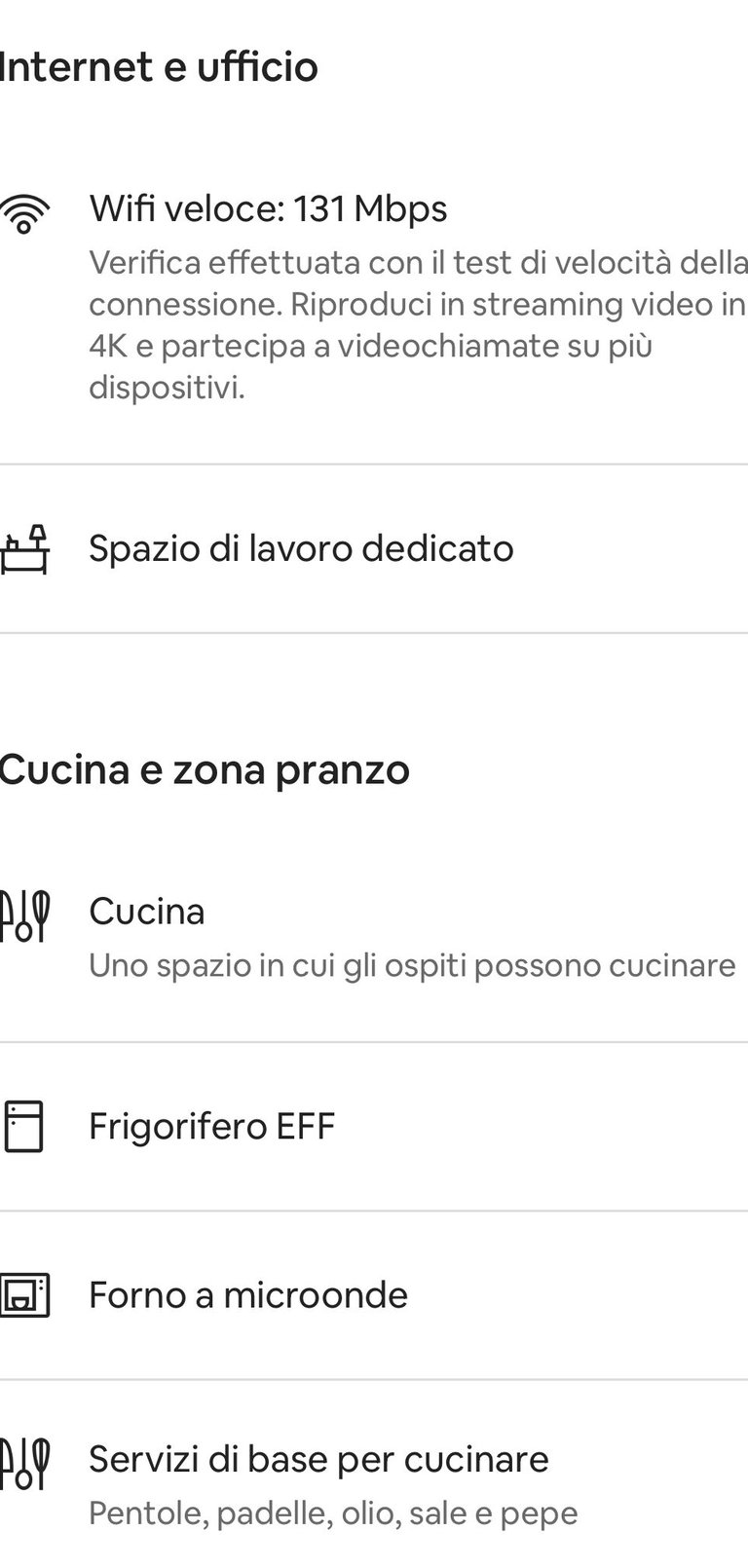The image size is (748, 1568).
Task: Tap the '4K' streaming line in Wifi details
Action: point(370,346)
